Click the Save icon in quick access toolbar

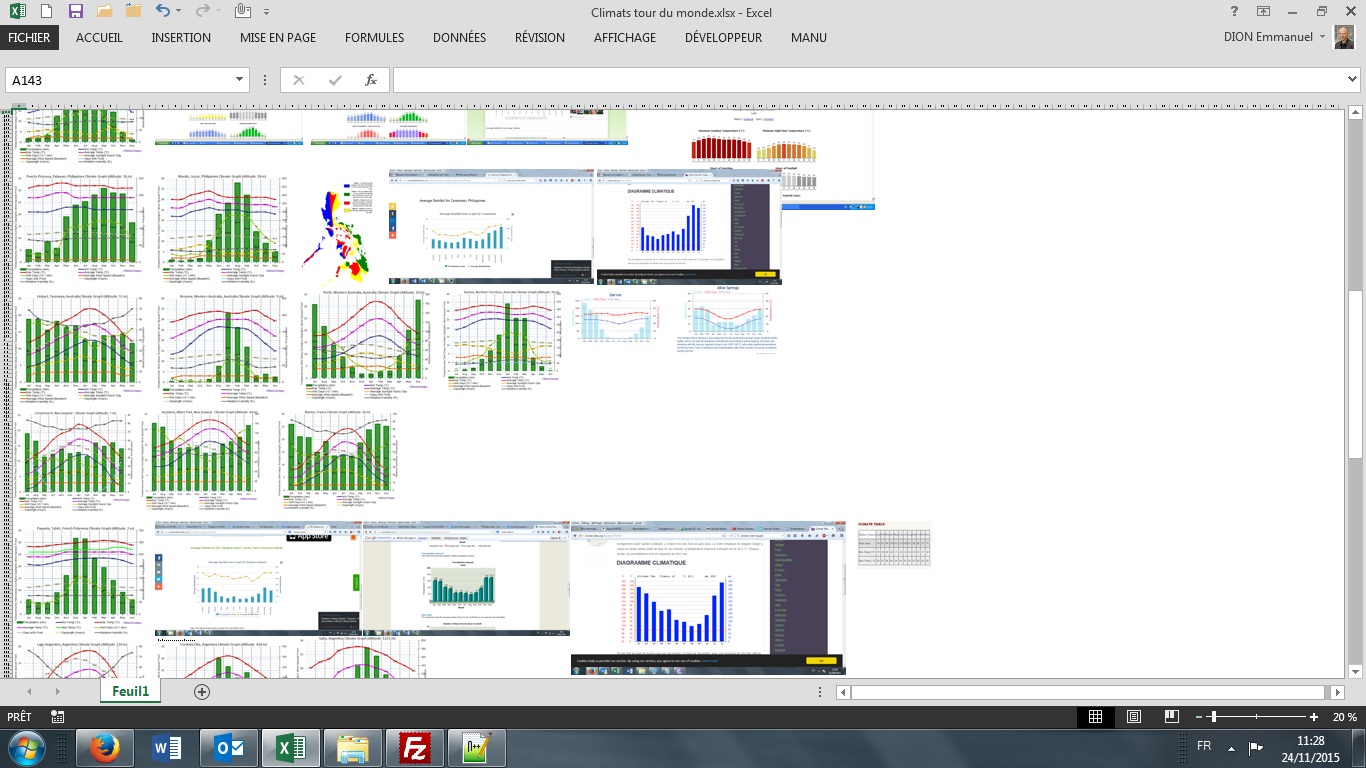76,12
